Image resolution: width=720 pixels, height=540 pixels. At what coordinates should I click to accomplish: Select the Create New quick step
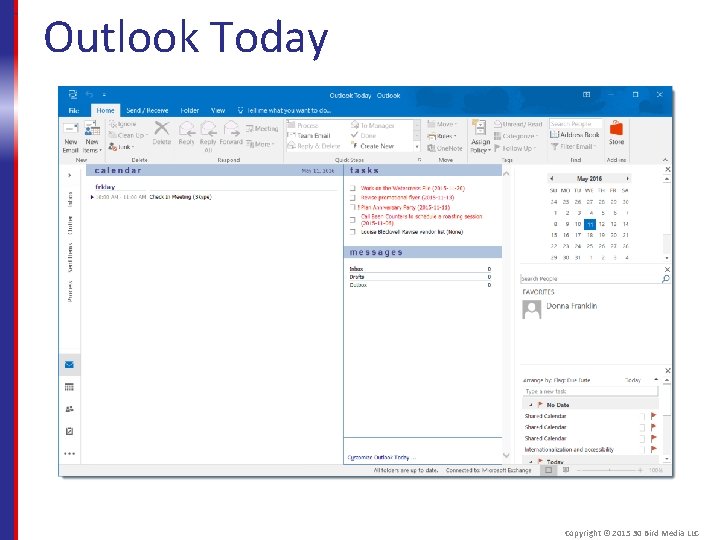[x=372, y=146]
